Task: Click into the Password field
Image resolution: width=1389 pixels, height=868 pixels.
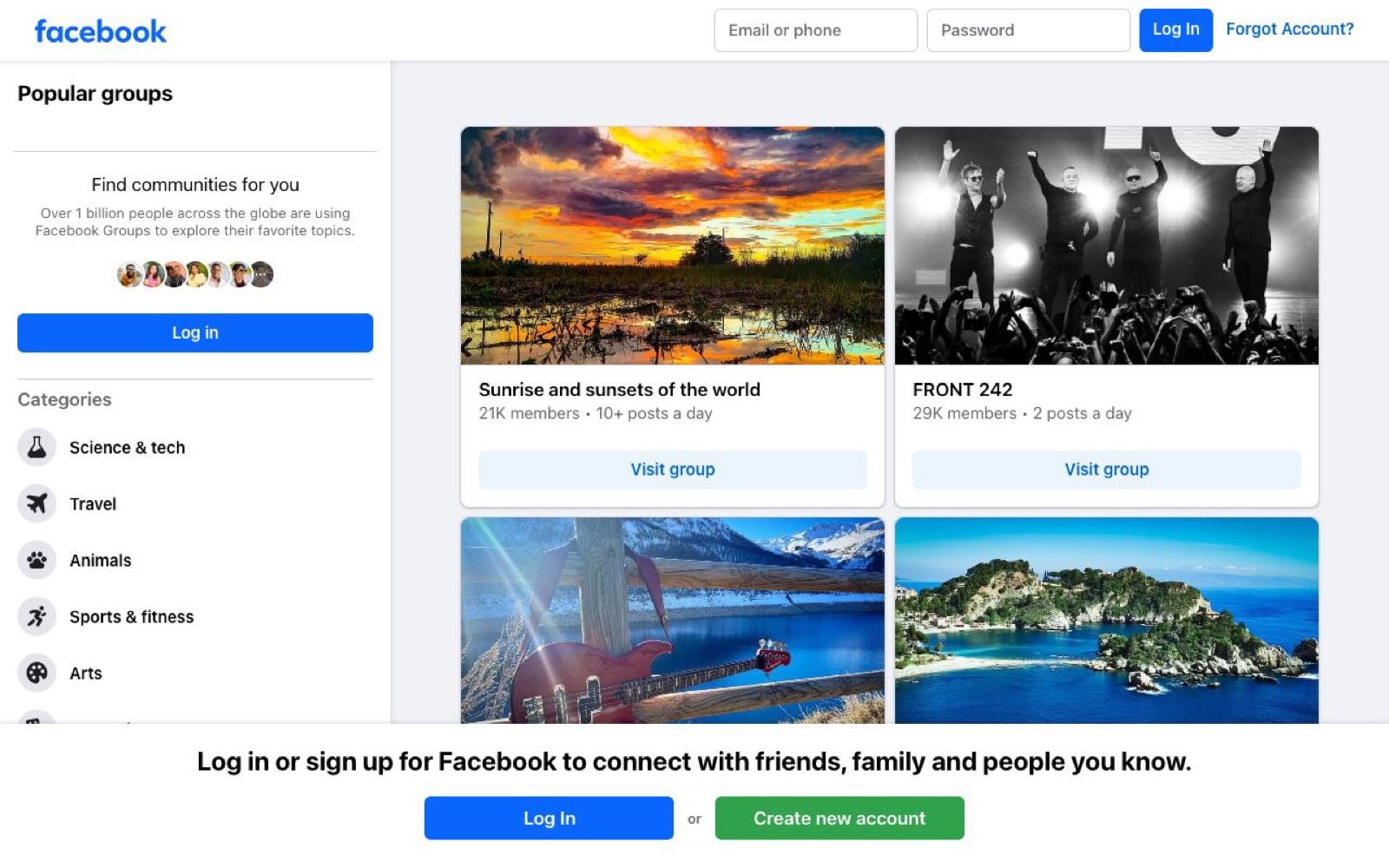Action: (1028, 30)
